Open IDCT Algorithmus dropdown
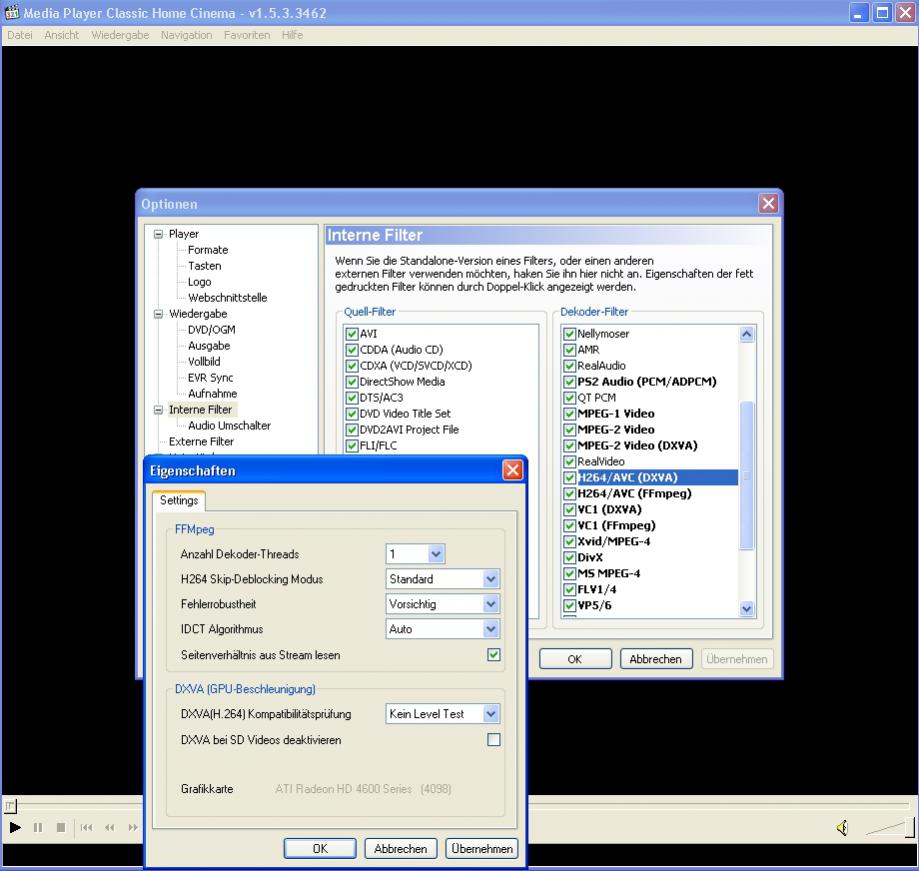Image resolution: width=919 pixels, height=871 pixels. 491,629
